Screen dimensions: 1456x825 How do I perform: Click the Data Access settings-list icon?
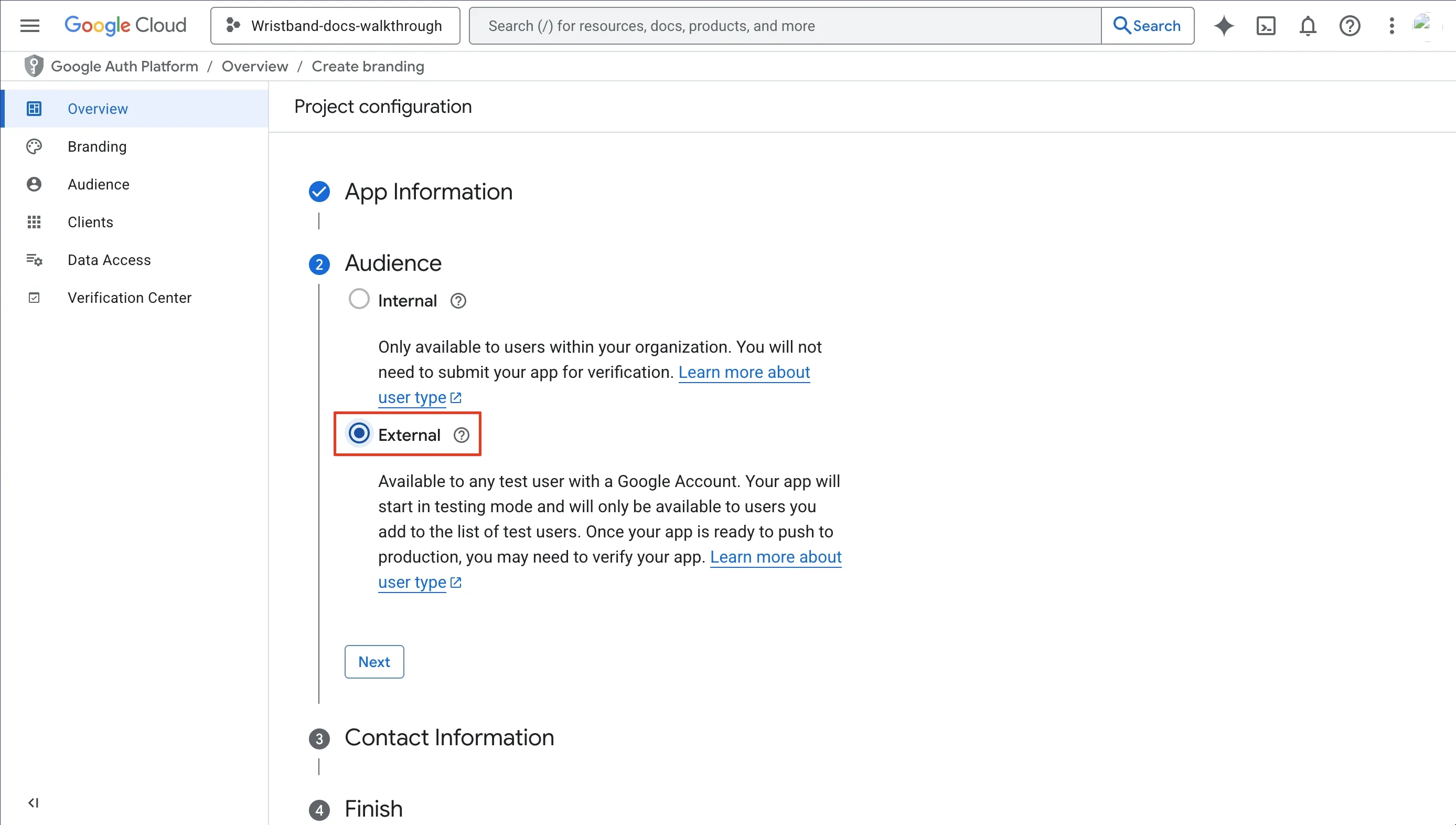click(x=34, y=259)
